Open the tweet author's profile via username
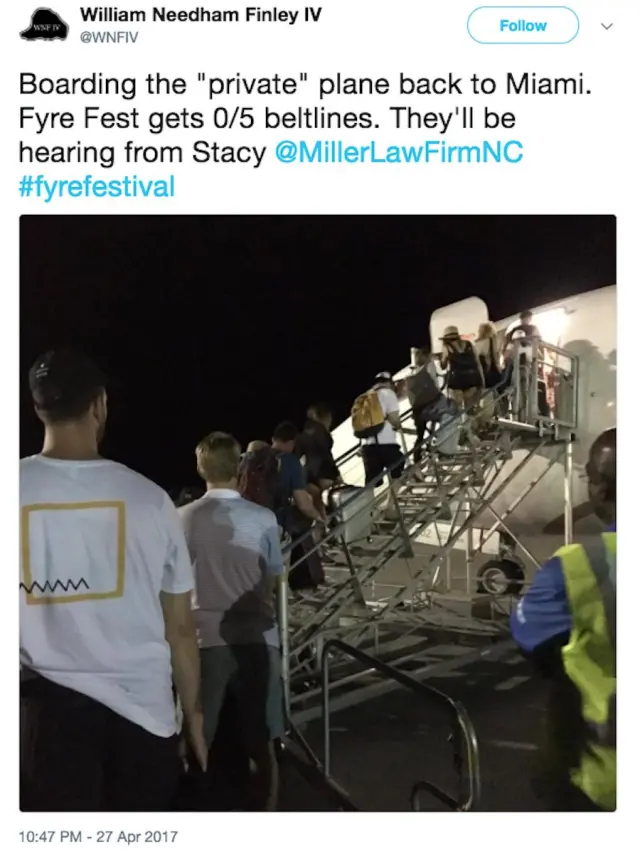The height and width of the screenshot is (857, 640). 109,37
